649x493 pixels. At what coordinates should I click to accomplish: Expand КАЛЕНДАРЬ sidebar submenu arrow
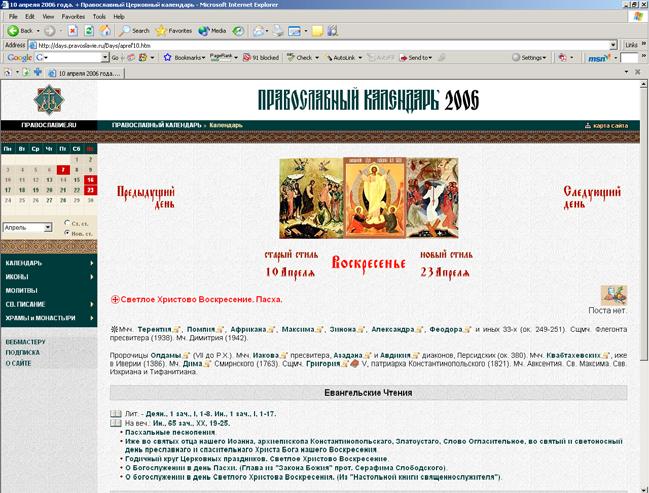click(91, 263)
